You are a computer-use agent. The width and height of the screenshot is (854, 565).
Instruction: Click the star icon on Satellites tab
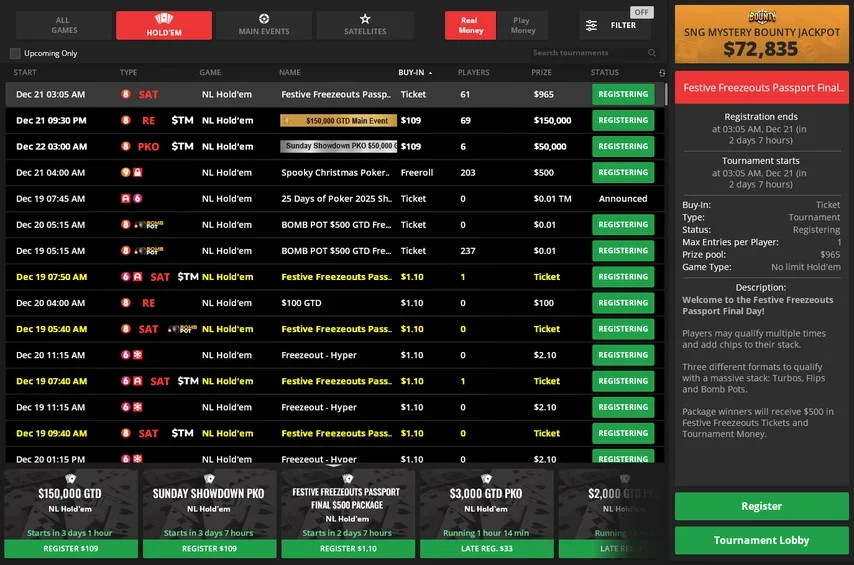tap(365, 18)
